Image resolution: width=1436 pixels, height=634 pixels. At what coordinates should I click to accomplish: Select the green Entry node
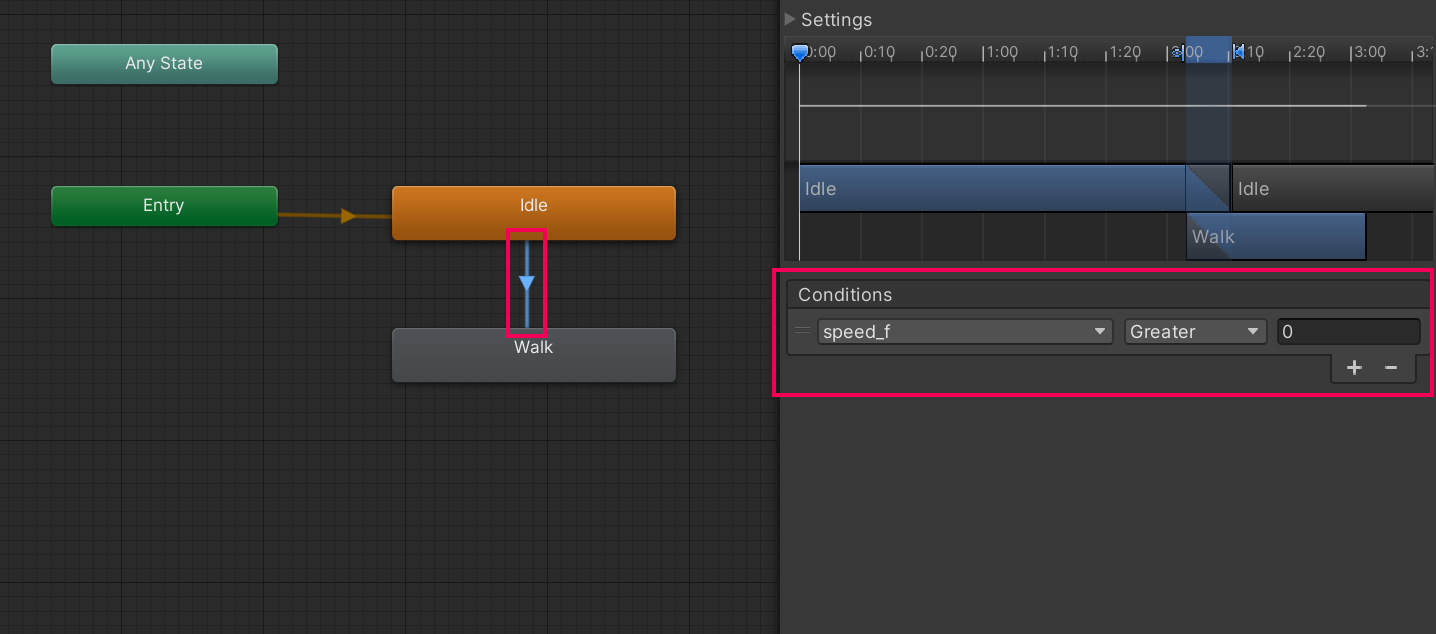tap(164, 206)
